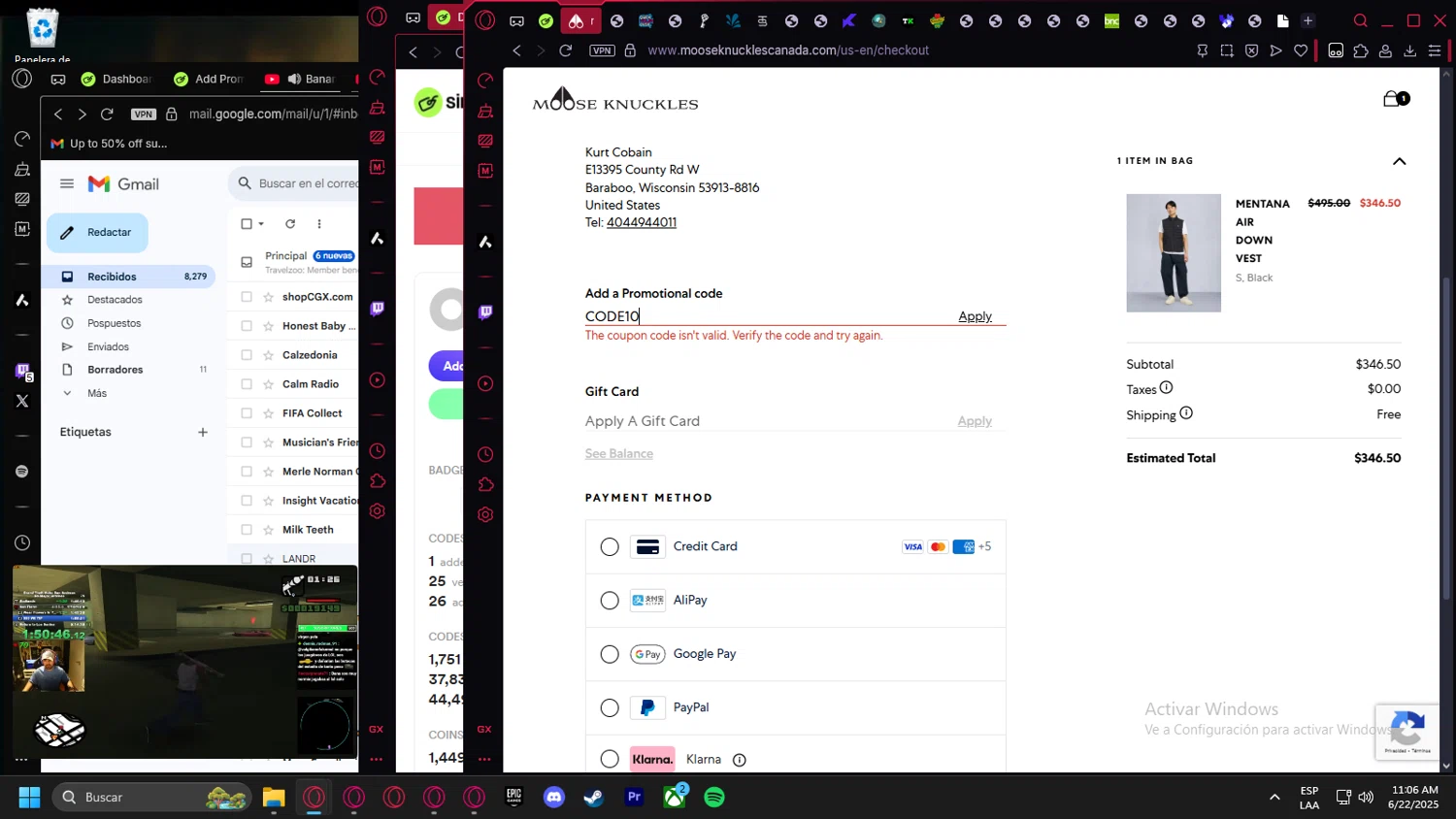
Task: Show the Taxes info tooltip icon
Action: point(1167,387)
